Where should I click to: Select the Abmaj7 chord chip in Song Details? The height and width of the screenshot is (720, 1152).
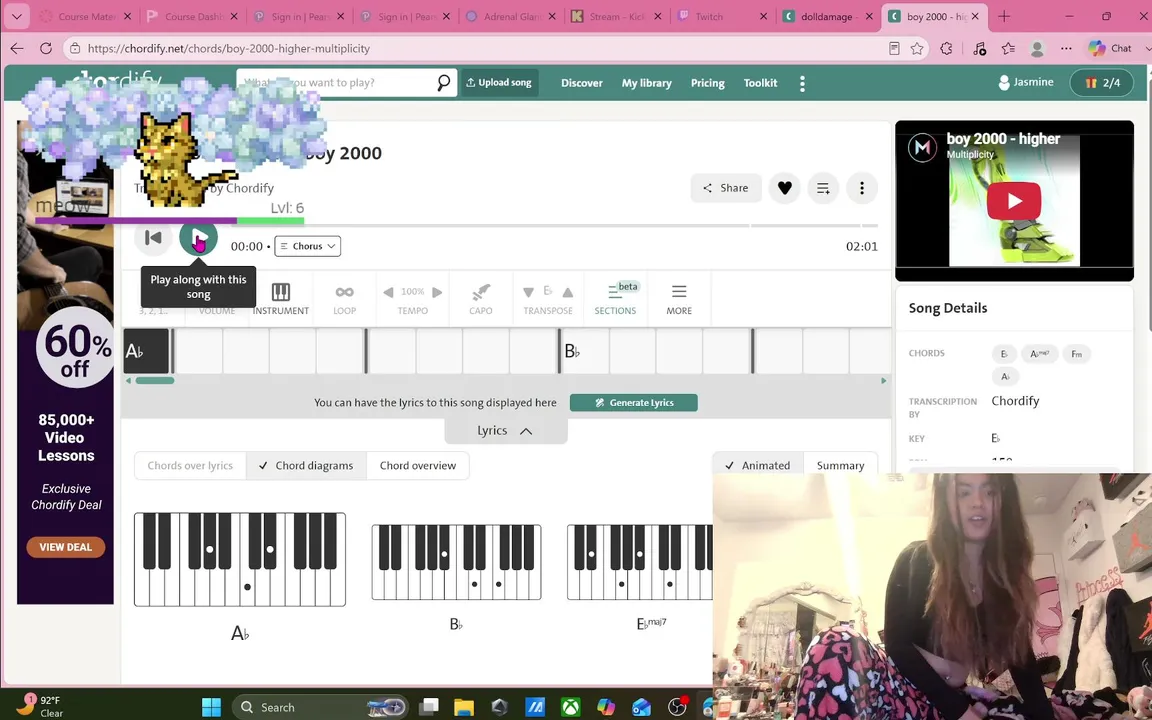(1039, 354)
